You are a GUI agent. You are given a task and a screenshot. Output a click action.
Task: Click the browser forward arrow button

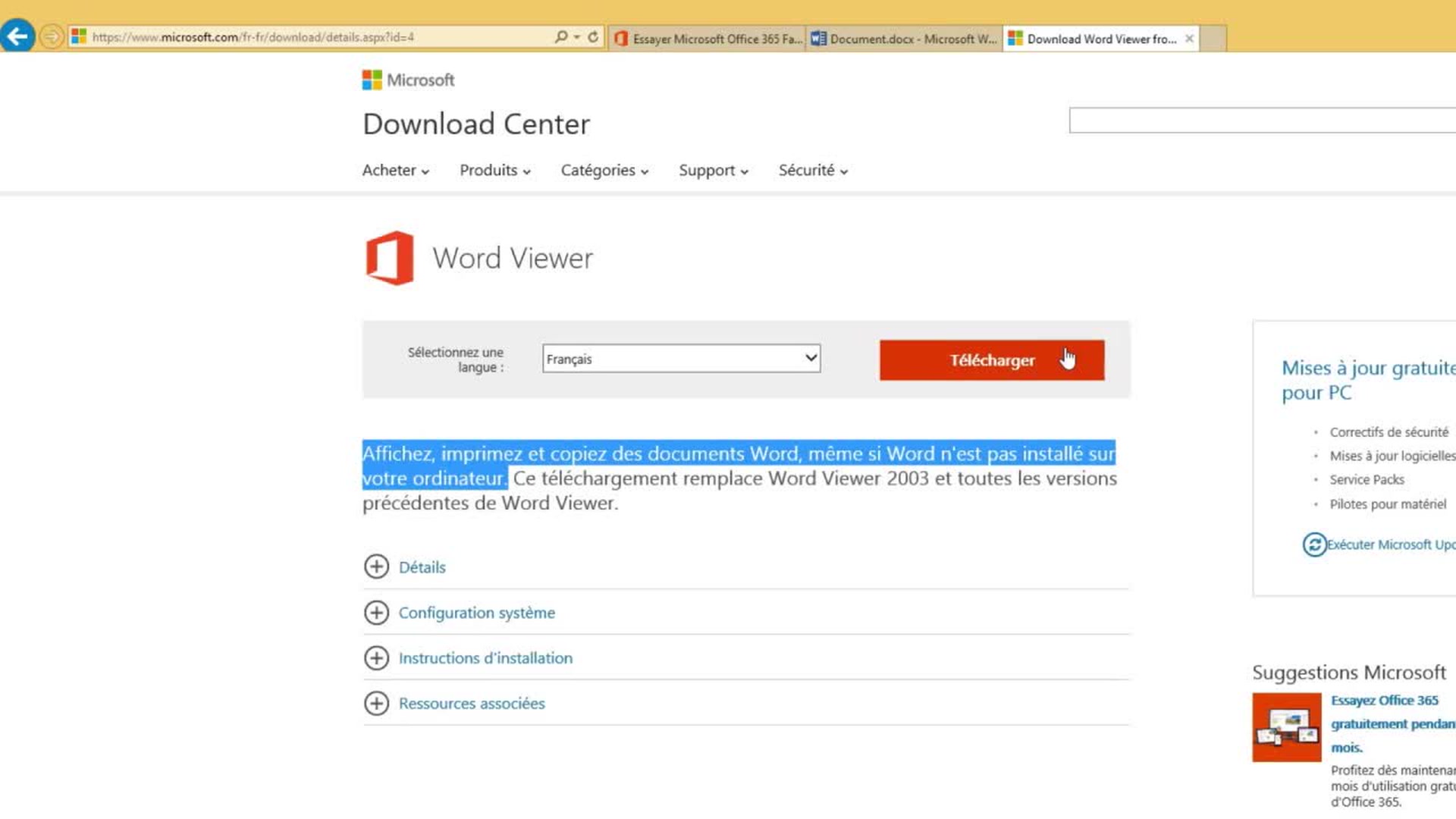click(x=51, y=36)
